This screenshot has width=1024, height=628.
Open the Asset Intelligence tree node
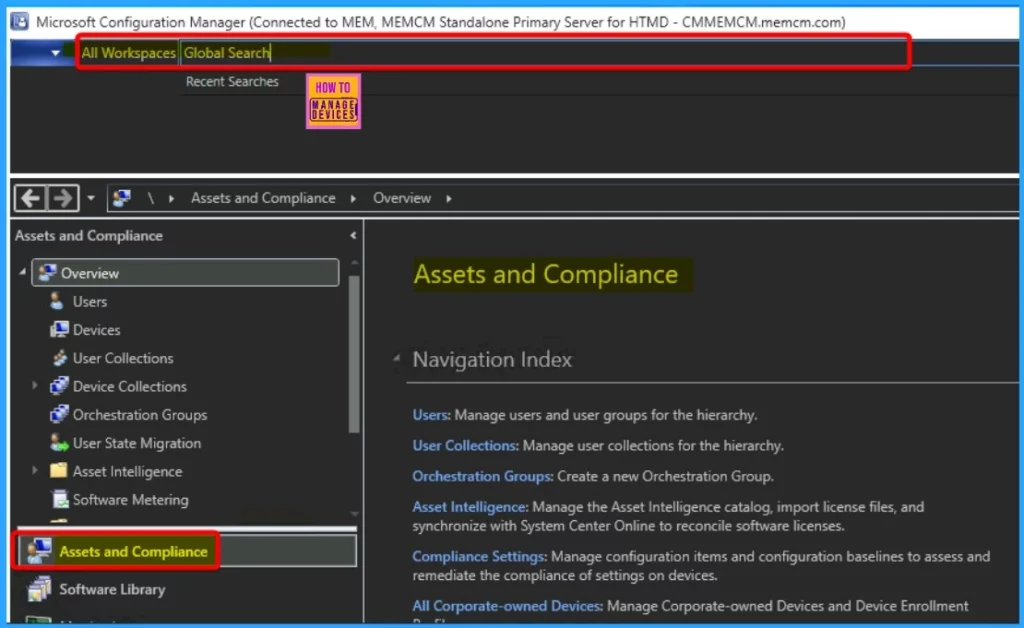coord(127,471)
